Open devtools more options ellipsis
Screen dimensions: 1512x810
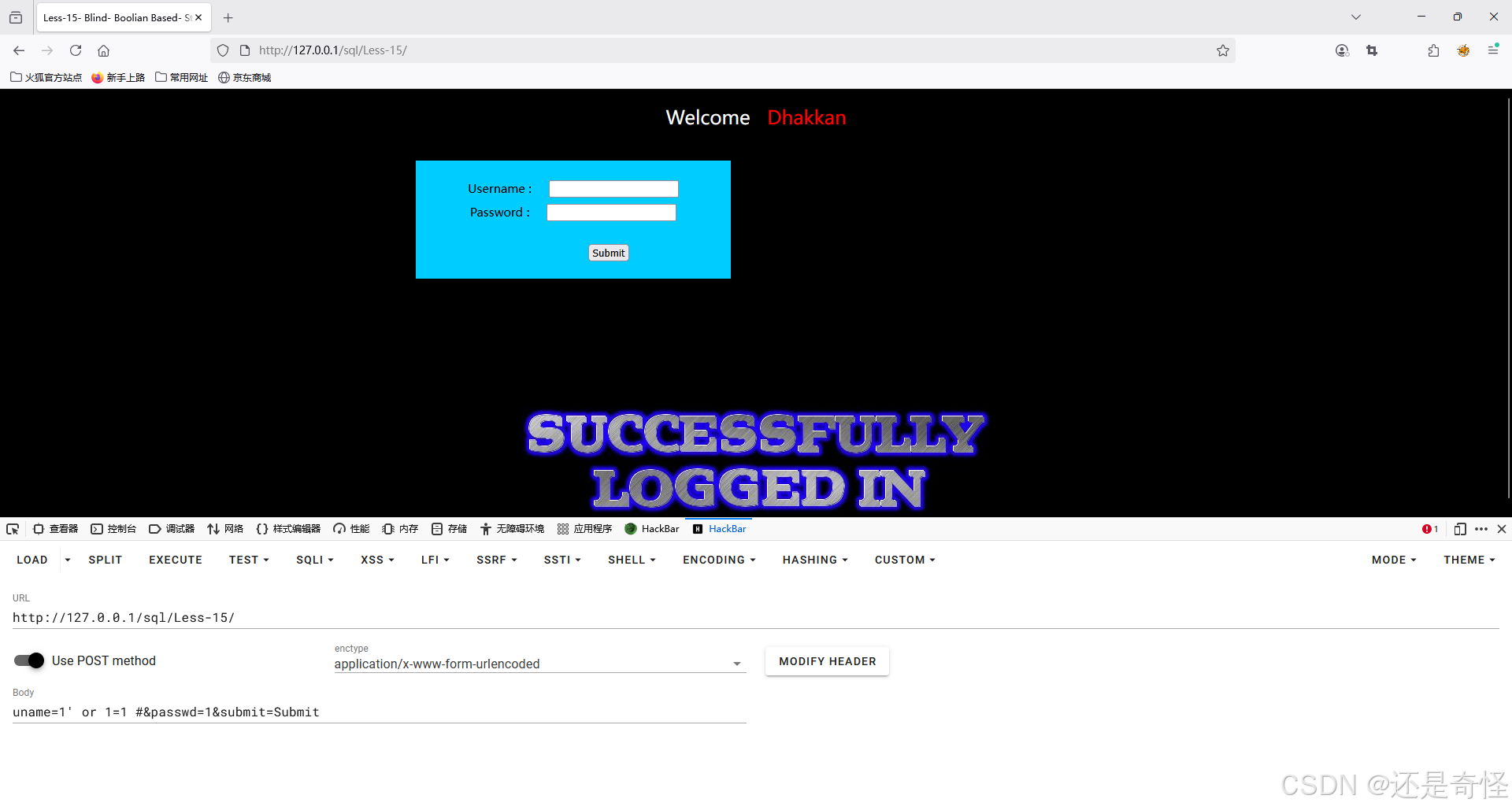(x=1481, y=529)
